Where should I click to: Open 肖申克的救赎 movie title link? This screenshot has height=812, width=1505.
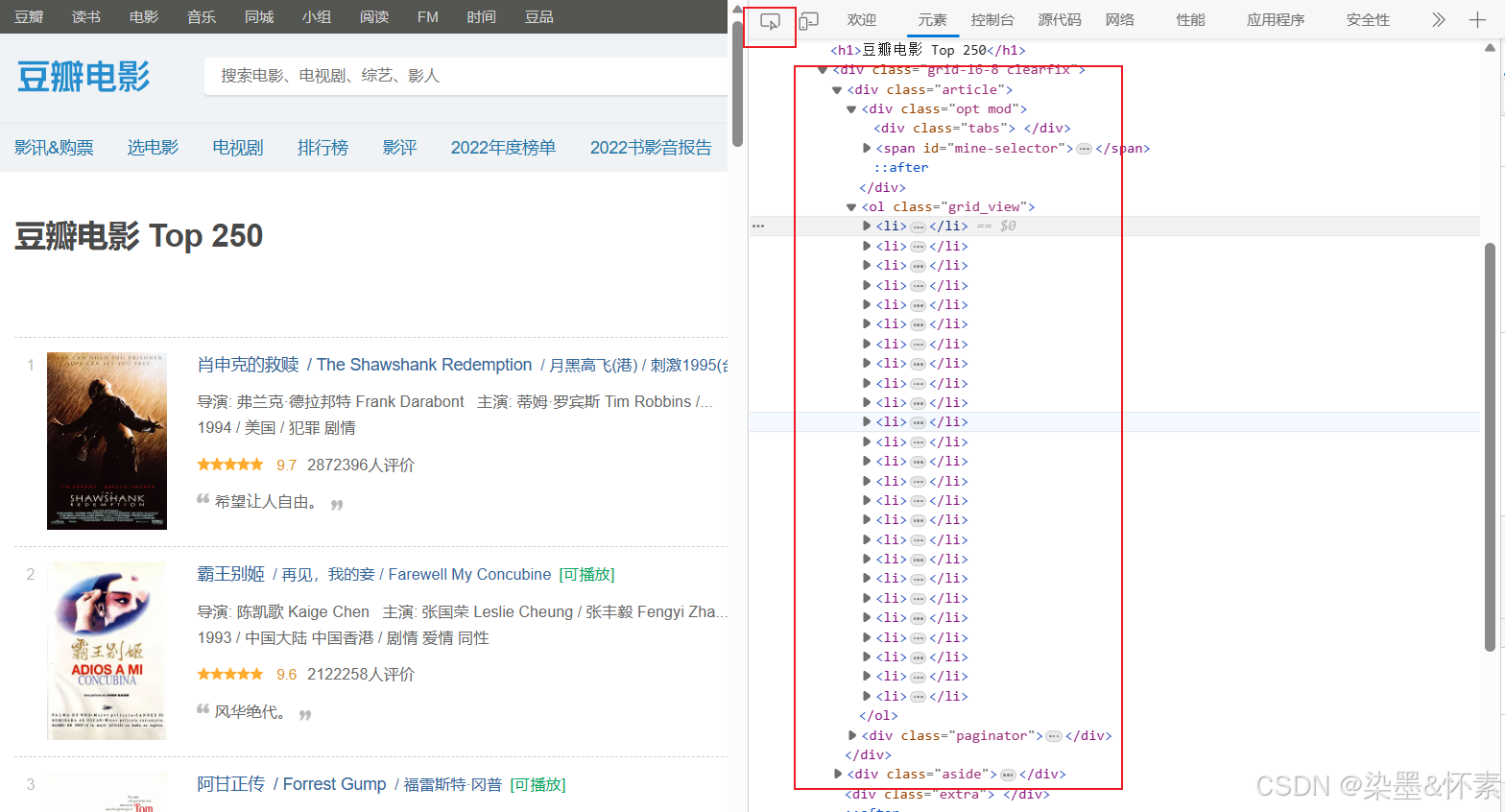tap(249, 365)
